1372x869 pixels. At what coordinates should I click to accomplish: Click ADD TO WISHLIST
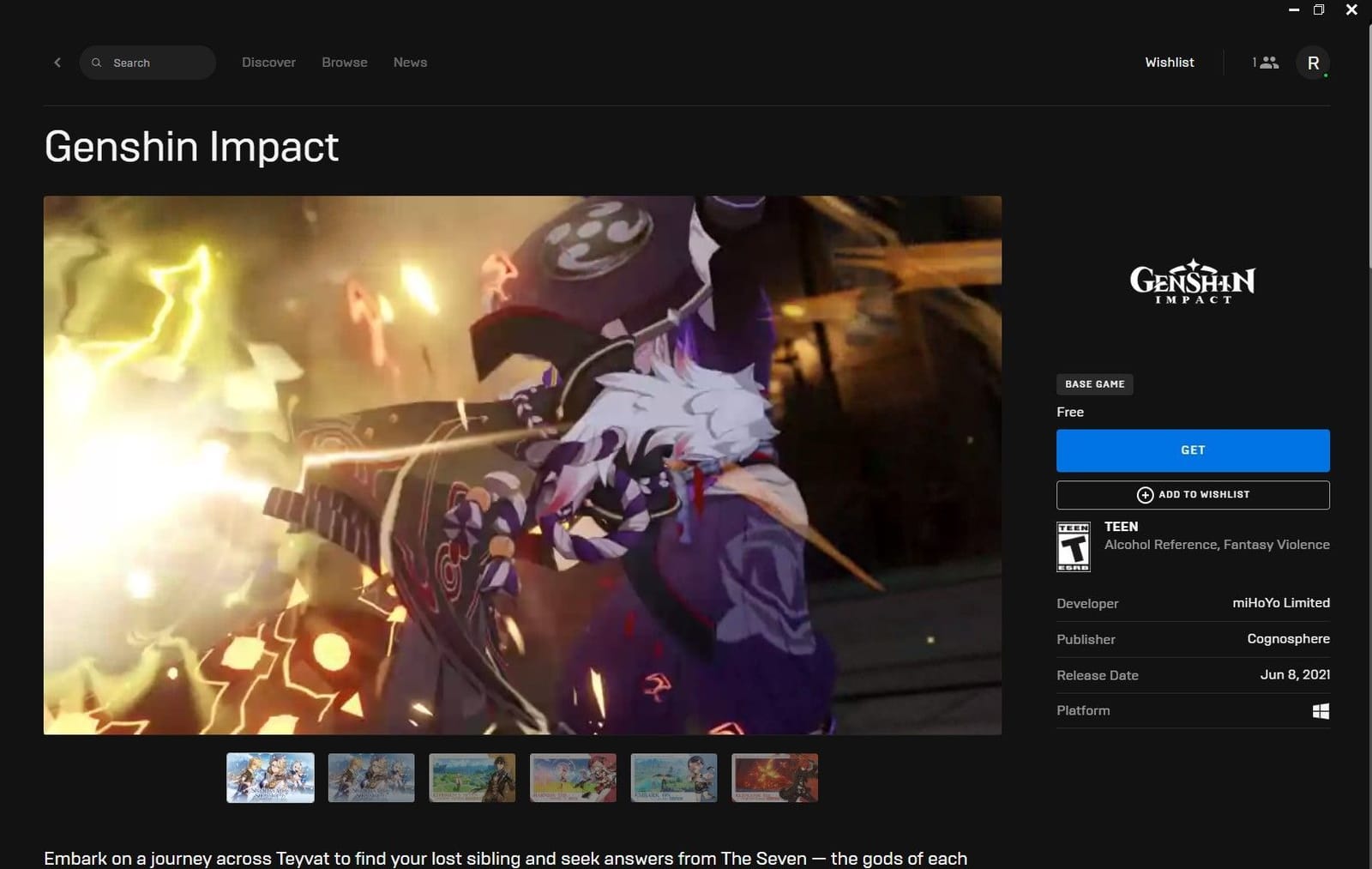pos(1193,494)
